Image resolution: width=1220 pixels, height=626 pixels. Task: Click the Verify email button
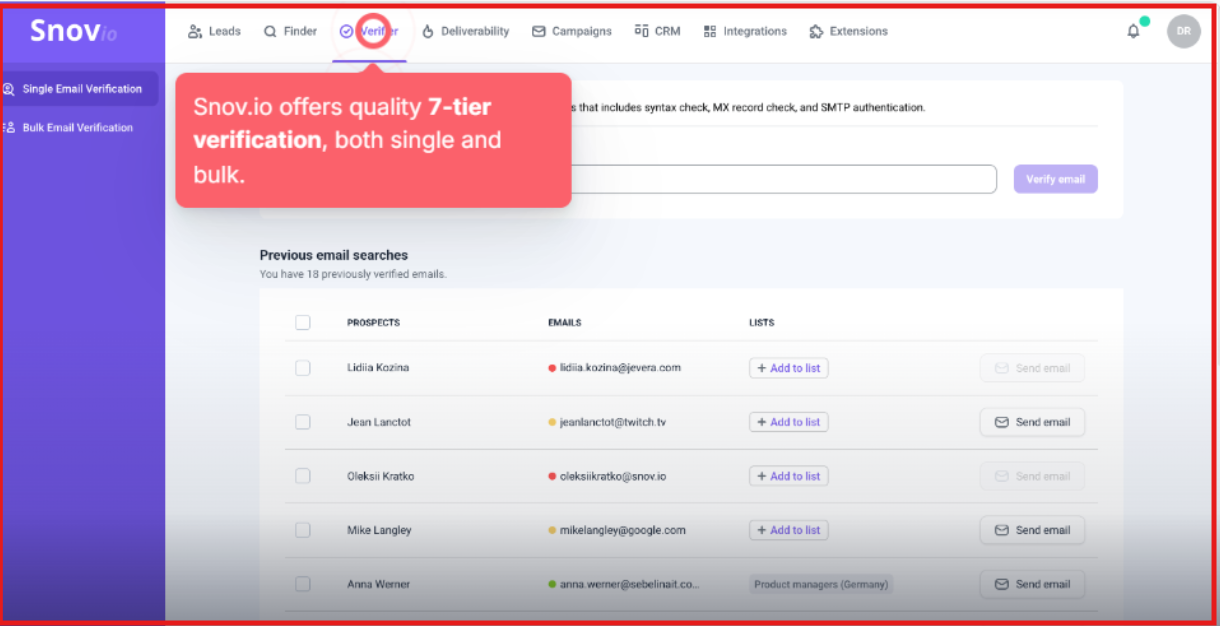click(1055, 178)
